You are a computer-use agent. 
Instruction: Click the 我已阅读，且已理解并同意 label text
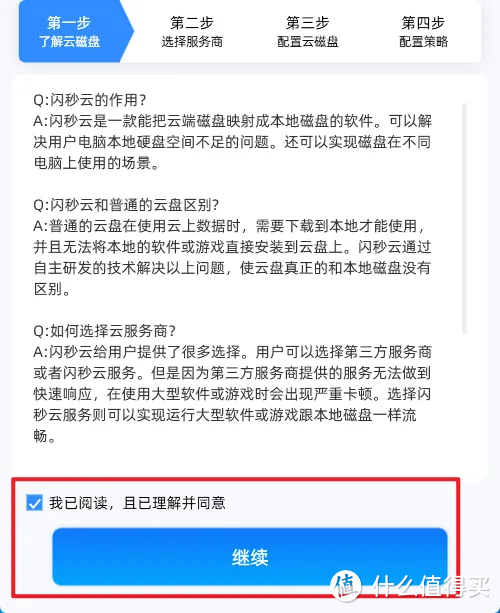click(137, 502)
